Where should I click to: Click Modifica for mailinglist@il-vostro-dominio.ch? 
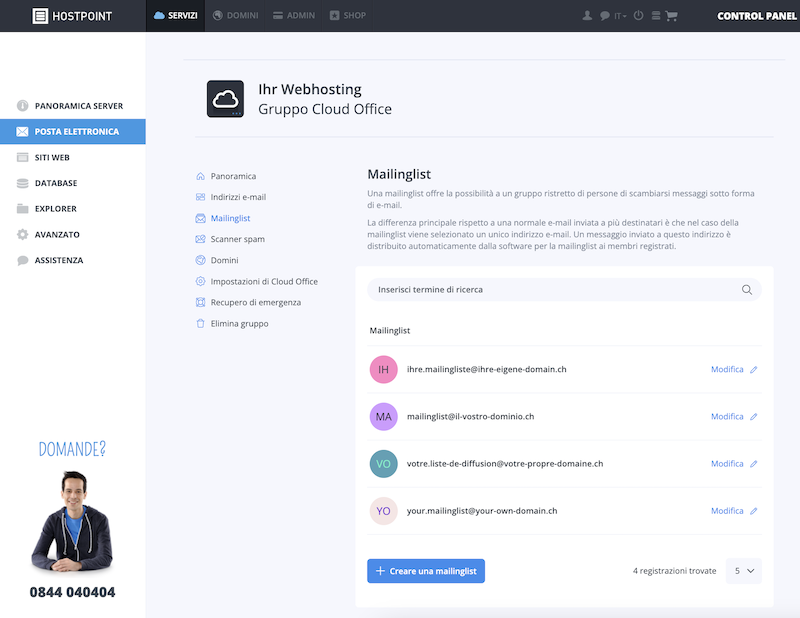734,416
